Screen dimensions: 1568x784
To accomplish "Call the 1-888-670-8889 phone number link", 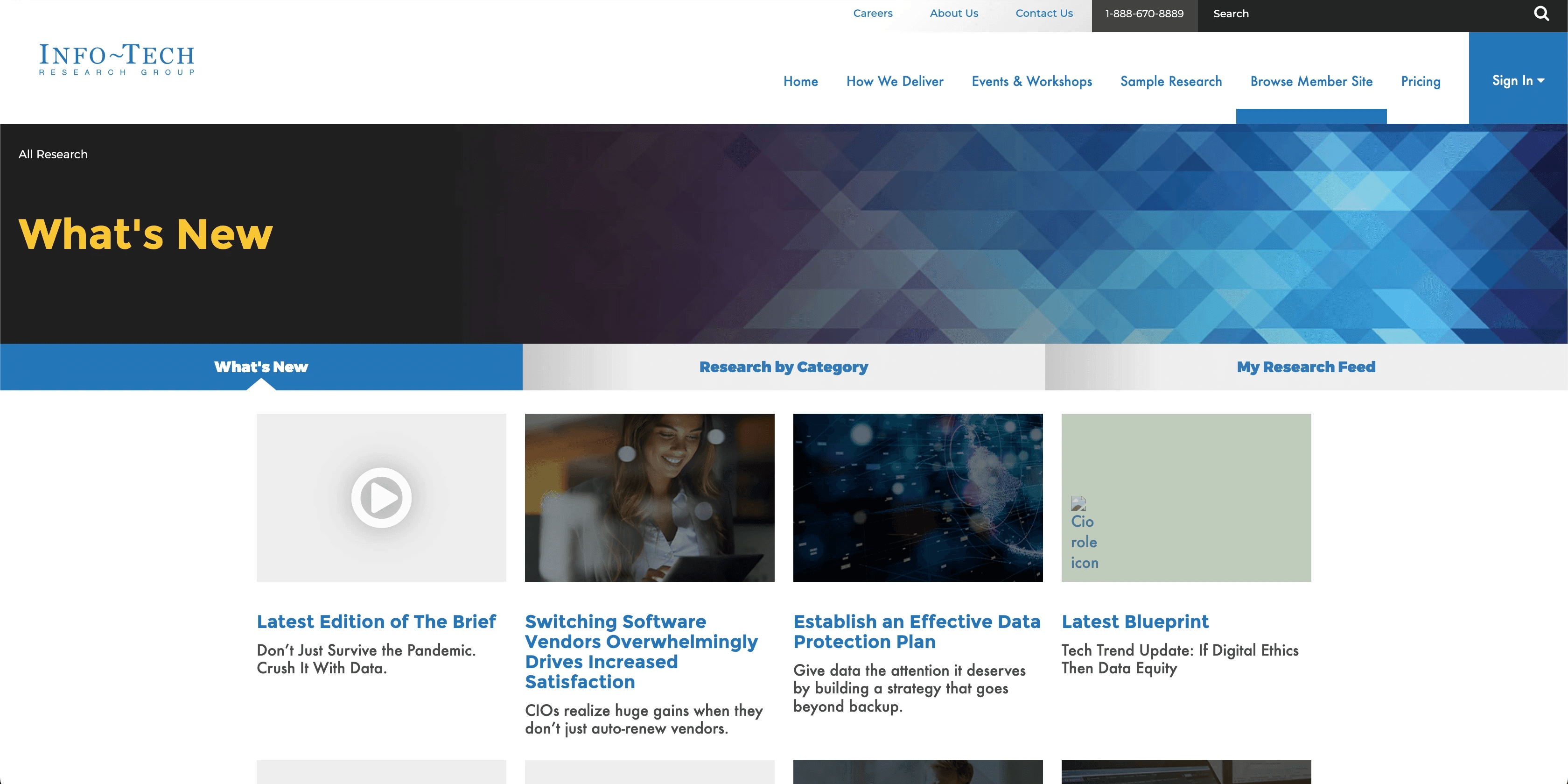I will pos(1144,14).
